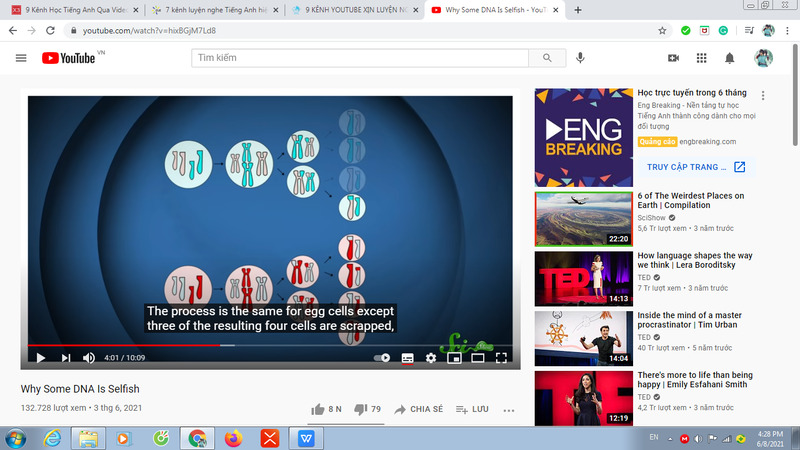The height and width of the screenshot is (450, 800).
Task: Open There's more to life than being happy
Action: coord(695,380)
